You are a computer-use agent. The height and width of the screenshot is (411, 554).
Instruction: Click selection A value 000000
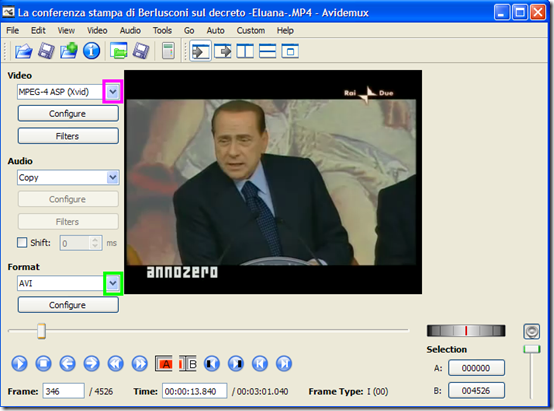coord(476,368)
